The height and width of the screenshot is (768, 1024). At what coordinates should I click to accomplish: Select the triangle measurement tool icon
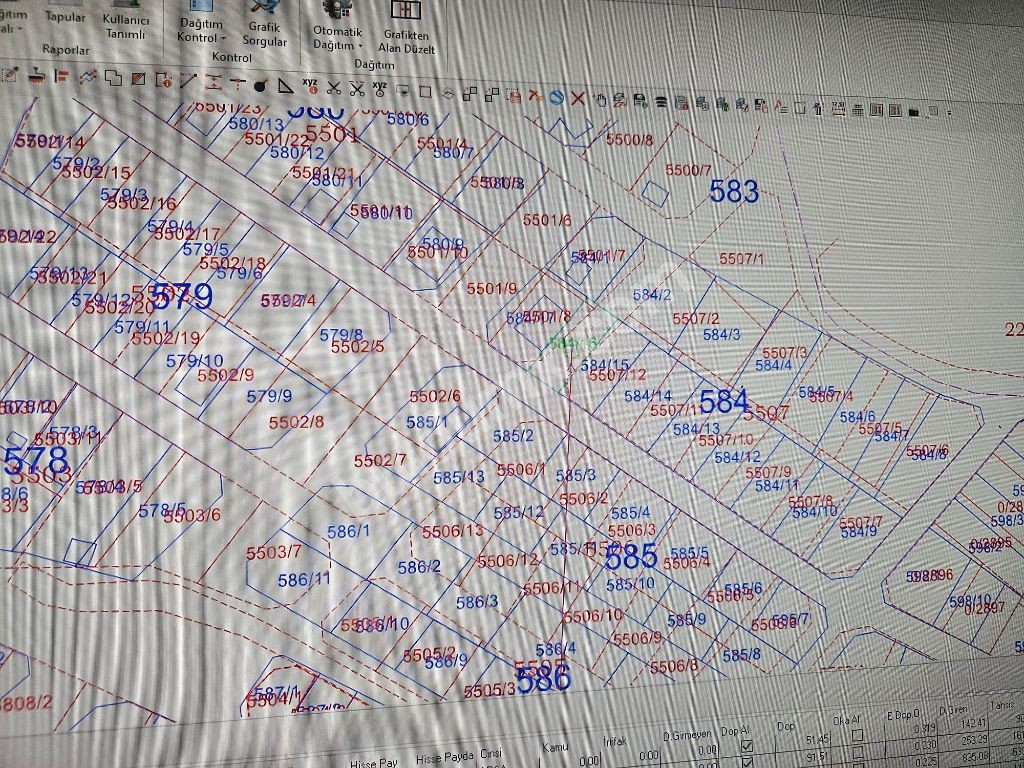click(285, 86)
